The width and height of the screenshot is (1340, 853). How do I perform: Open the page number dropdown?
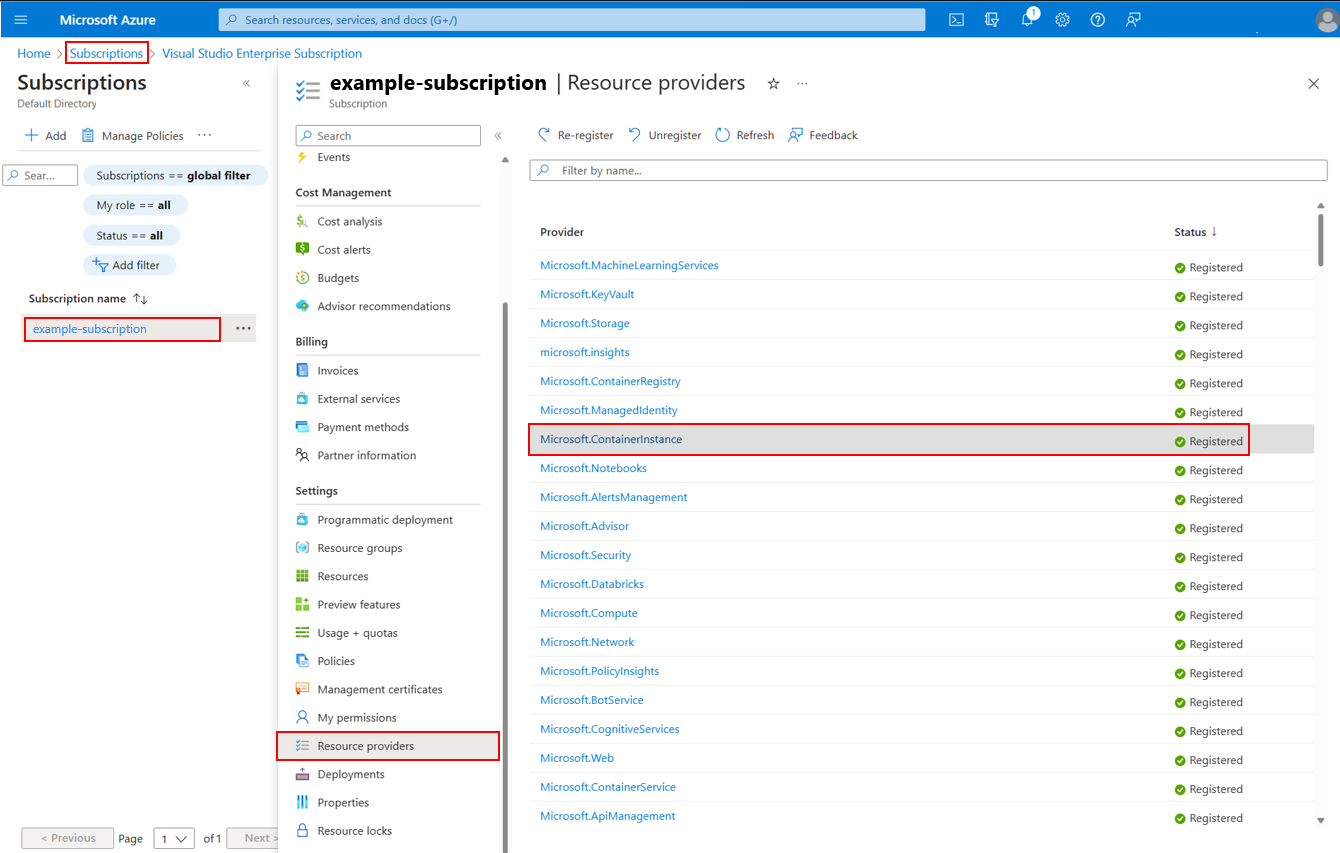point(174,838)
